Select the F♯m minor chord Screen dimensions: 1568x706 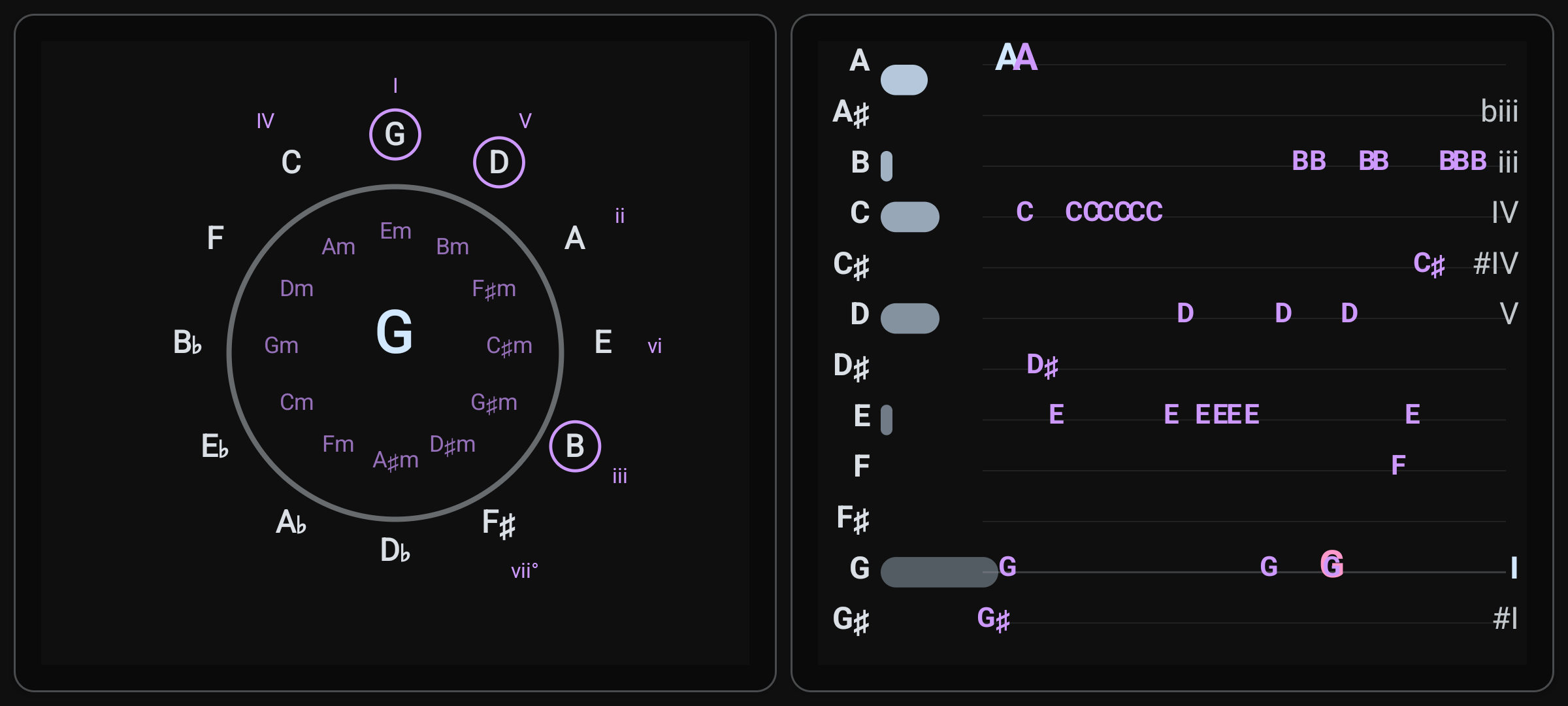494,289
